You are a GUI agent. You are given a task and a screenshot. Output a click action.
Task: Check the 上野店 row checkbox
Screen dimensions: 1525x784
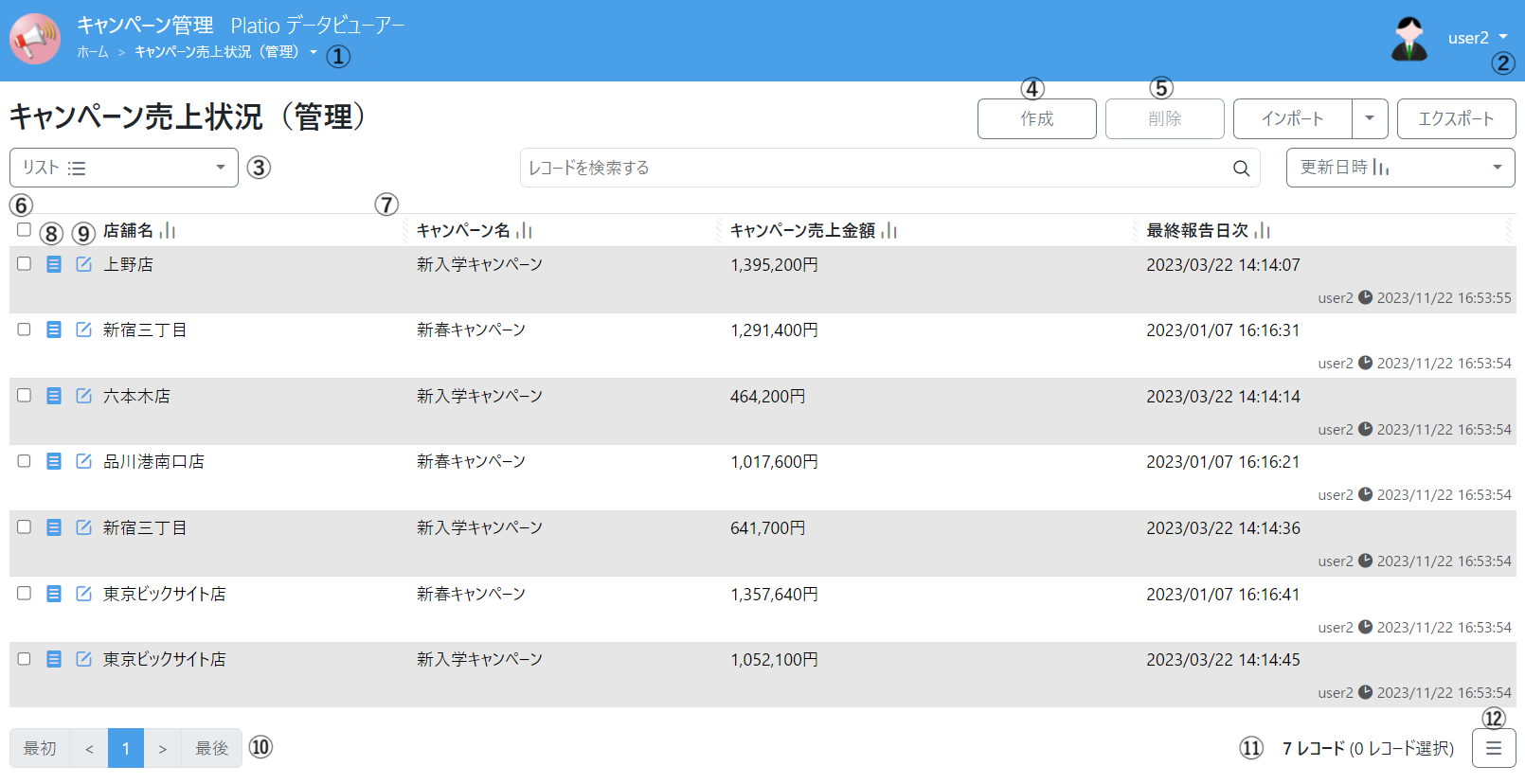tap(24, 264)
